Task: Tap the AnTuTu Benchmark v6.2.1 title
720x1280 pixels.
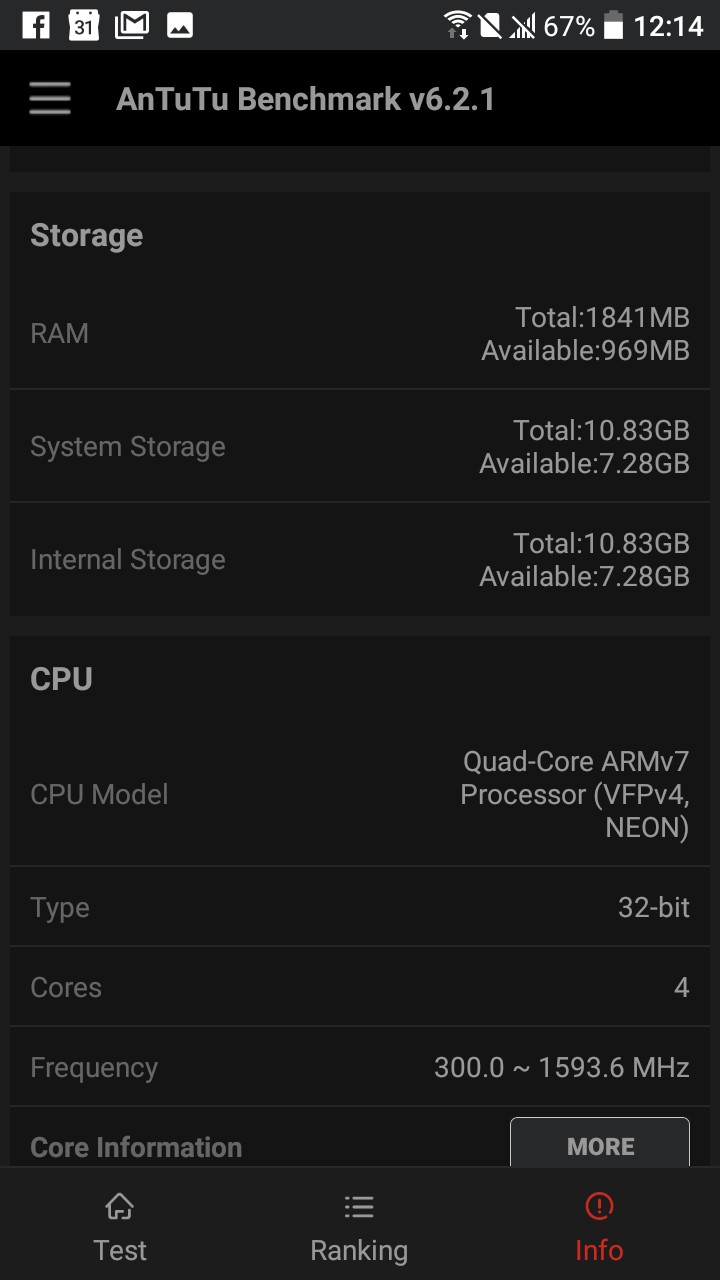Action: 305,99
